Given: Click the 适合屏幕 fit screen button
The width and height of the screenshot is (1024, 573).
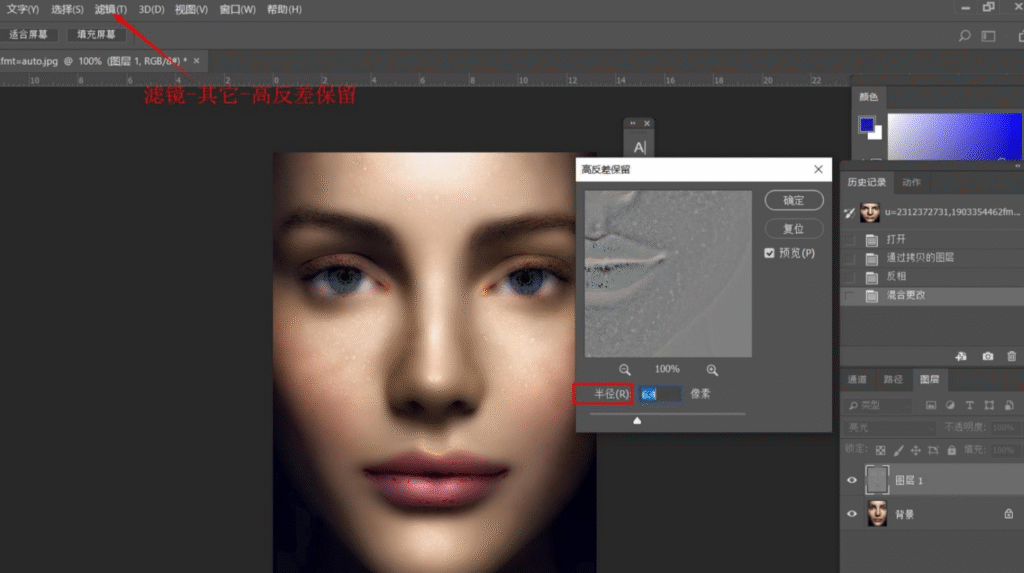Looking at the screenshot, I should [28, 35].
